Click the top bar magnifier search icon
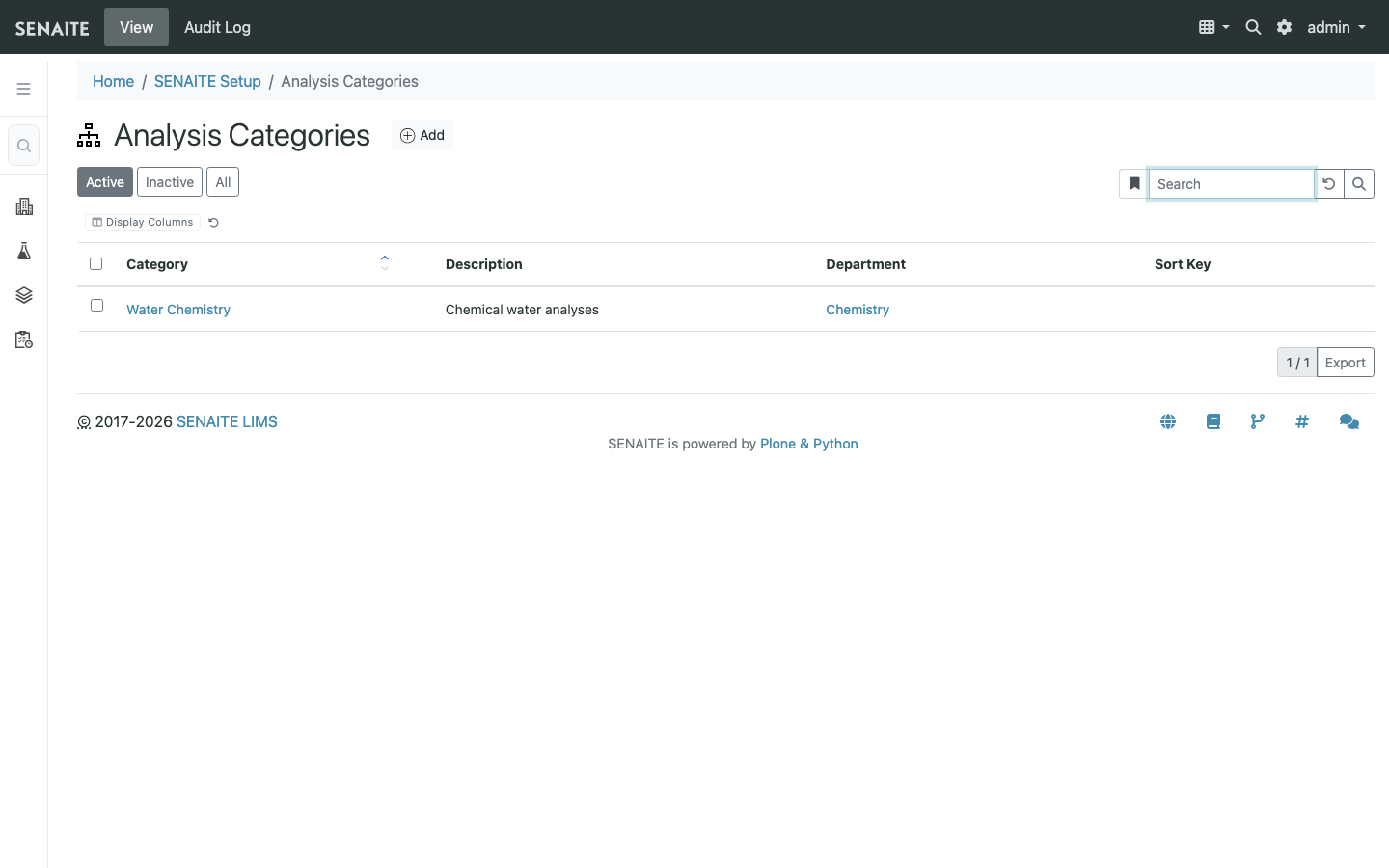Screen dimensions: 1389x868 tap(1253, 27)
